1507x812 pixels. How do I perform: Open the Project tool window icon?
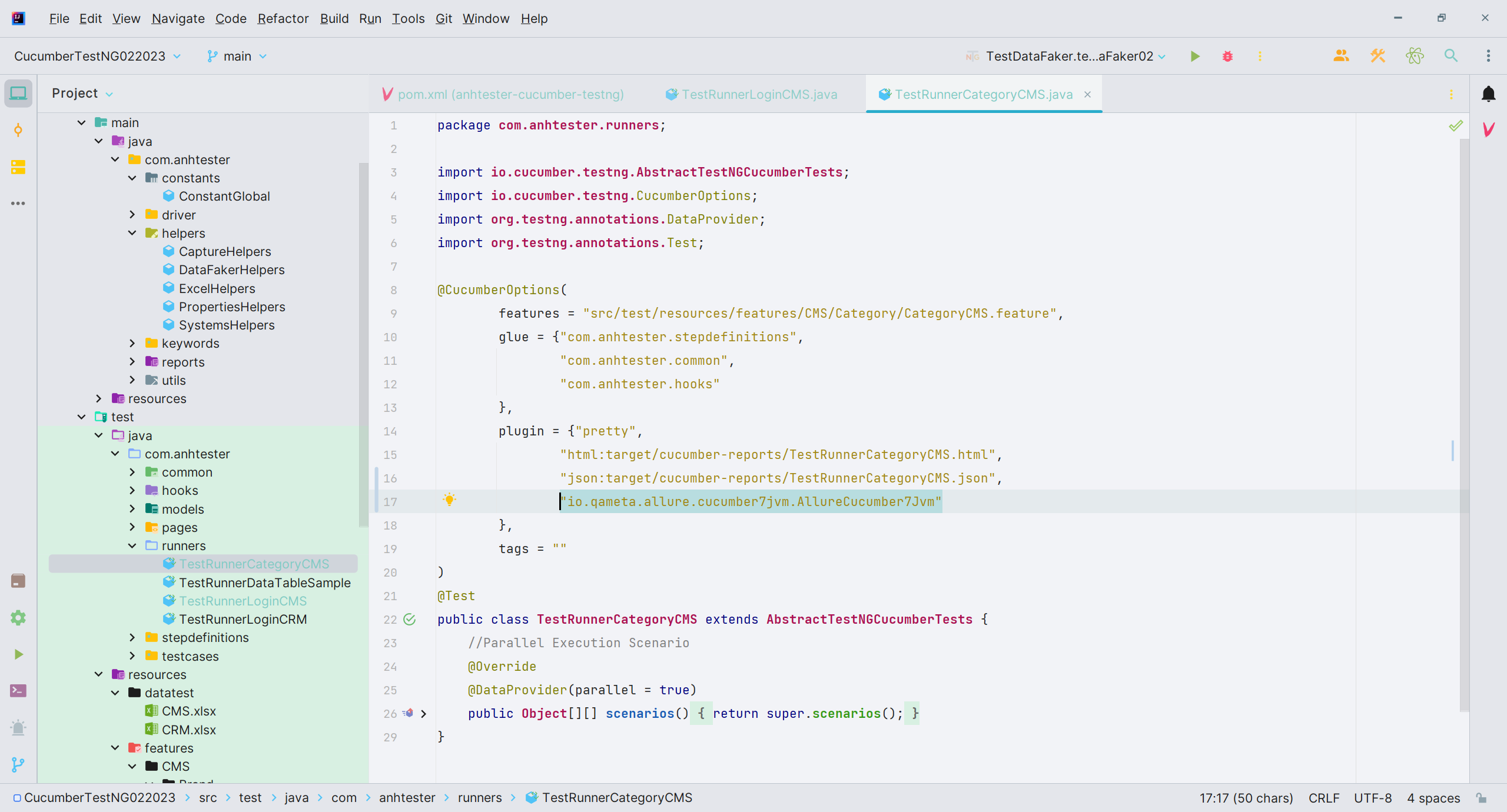coord(18,93)
